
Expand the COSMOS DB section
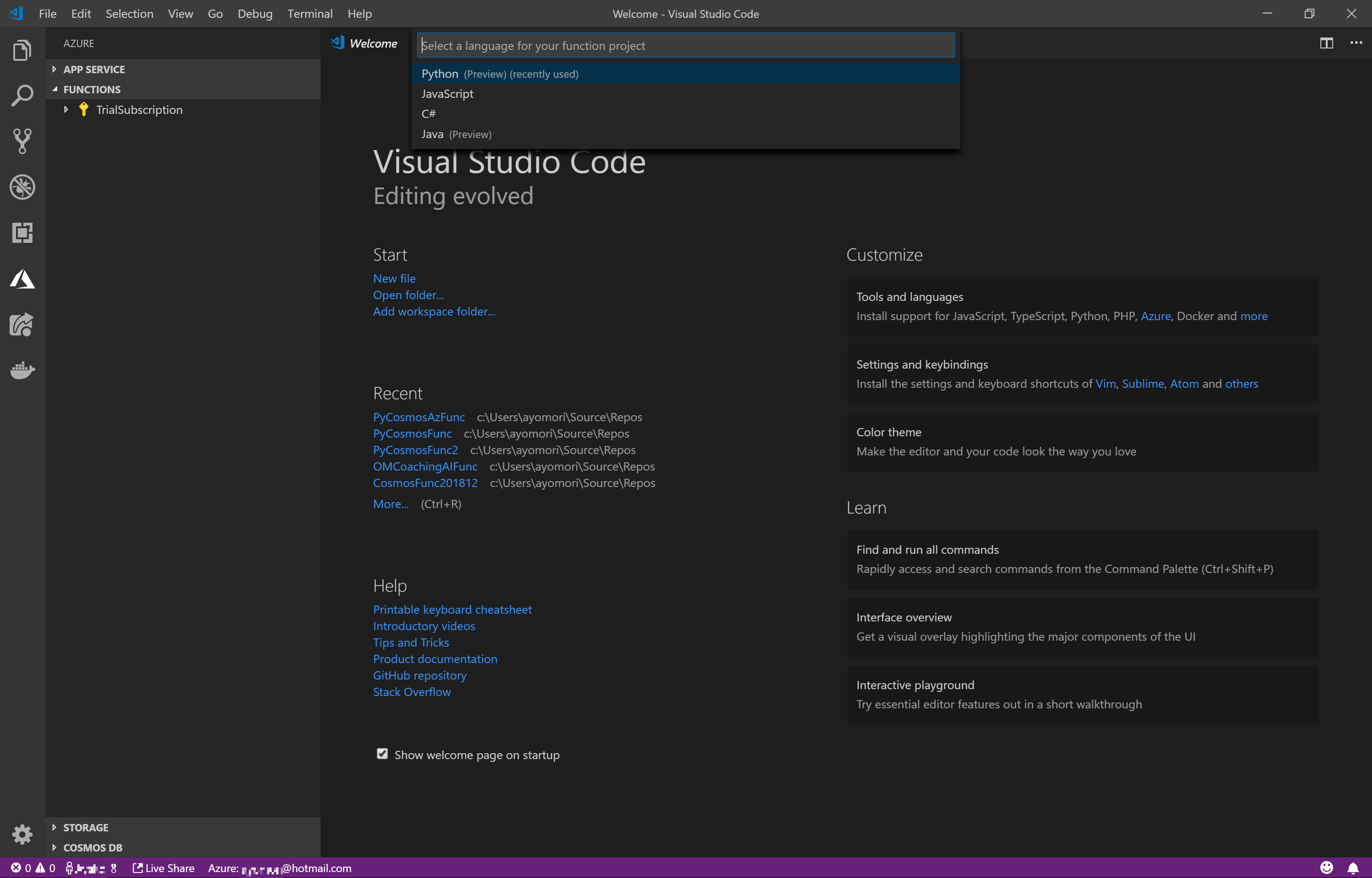point(92,848)
